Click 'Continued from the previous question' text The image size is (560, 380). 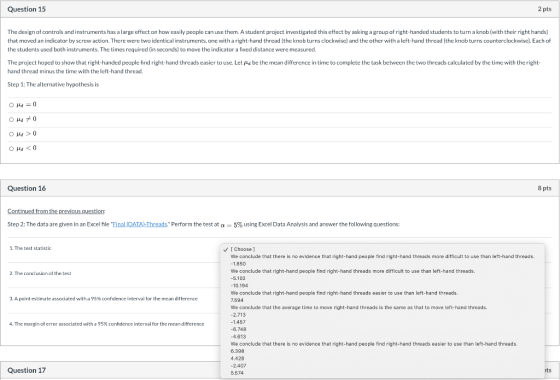pyautogui.click(x=56, y=211)
